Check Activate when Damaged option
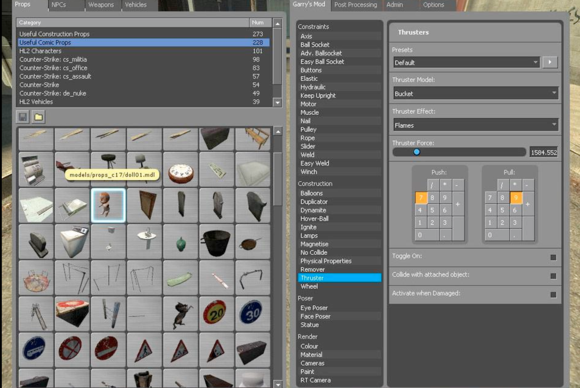The width and height of the screenshot is (580, 388). tap(553, 295)
